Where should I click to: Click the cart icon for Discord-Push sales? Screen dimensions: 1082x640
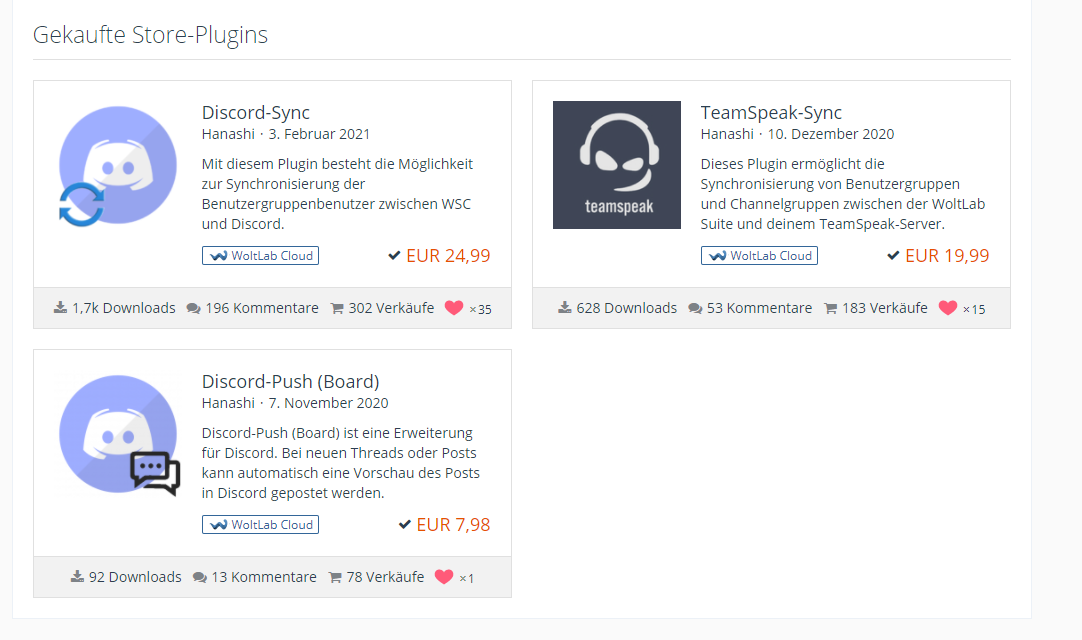tap(335, 577)
